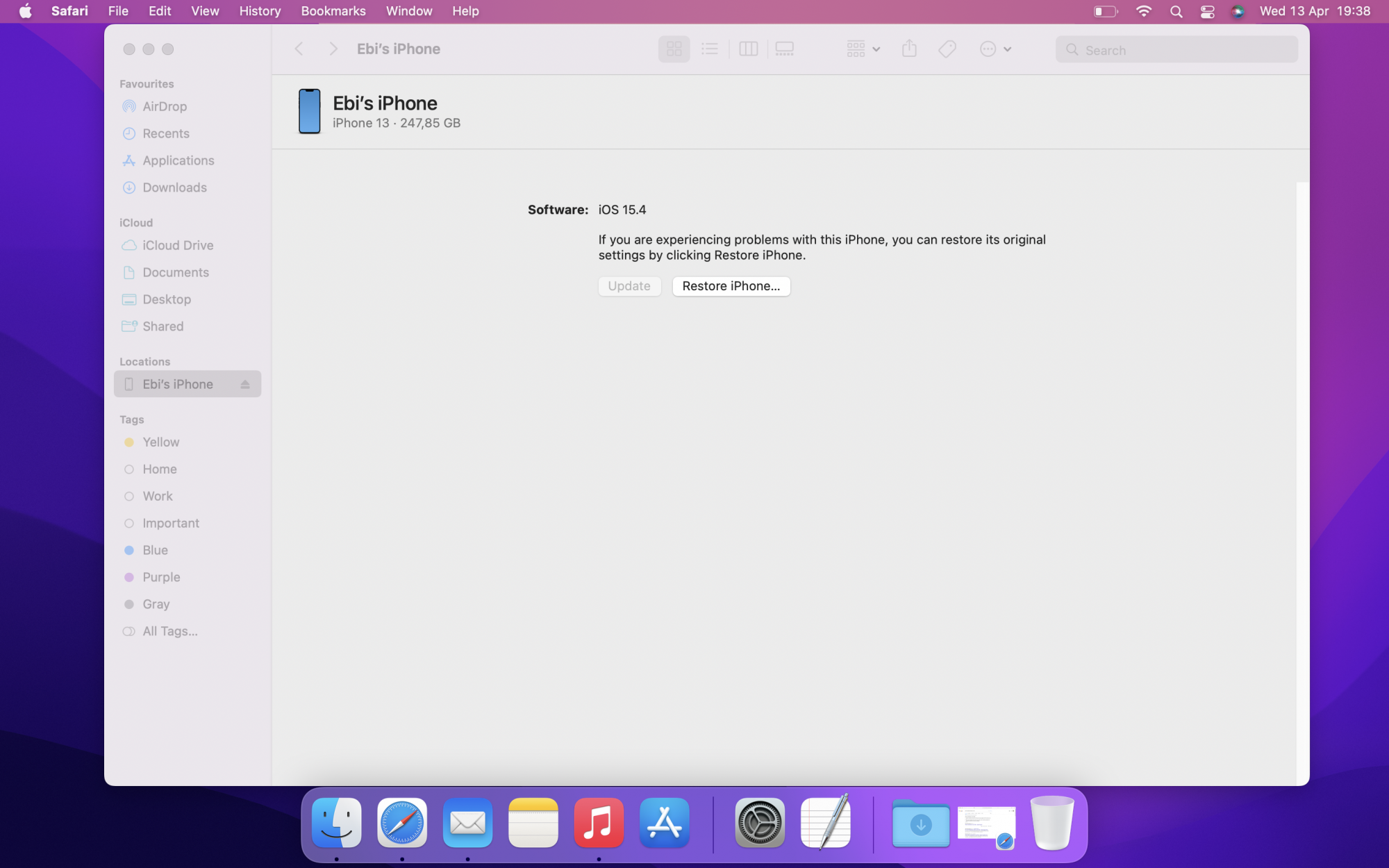Open Desktop in the sidebar
This screenshot has height=868, width=1389.
187,299
